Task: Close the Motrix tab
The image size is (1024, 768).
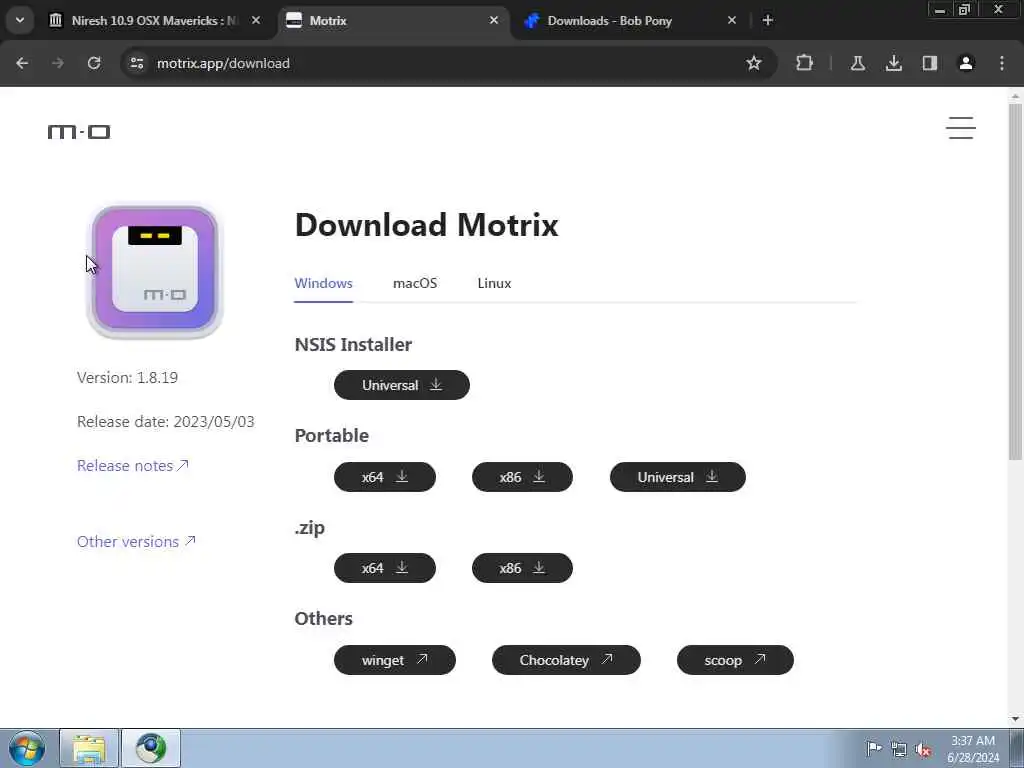Action: pos(494,20)
